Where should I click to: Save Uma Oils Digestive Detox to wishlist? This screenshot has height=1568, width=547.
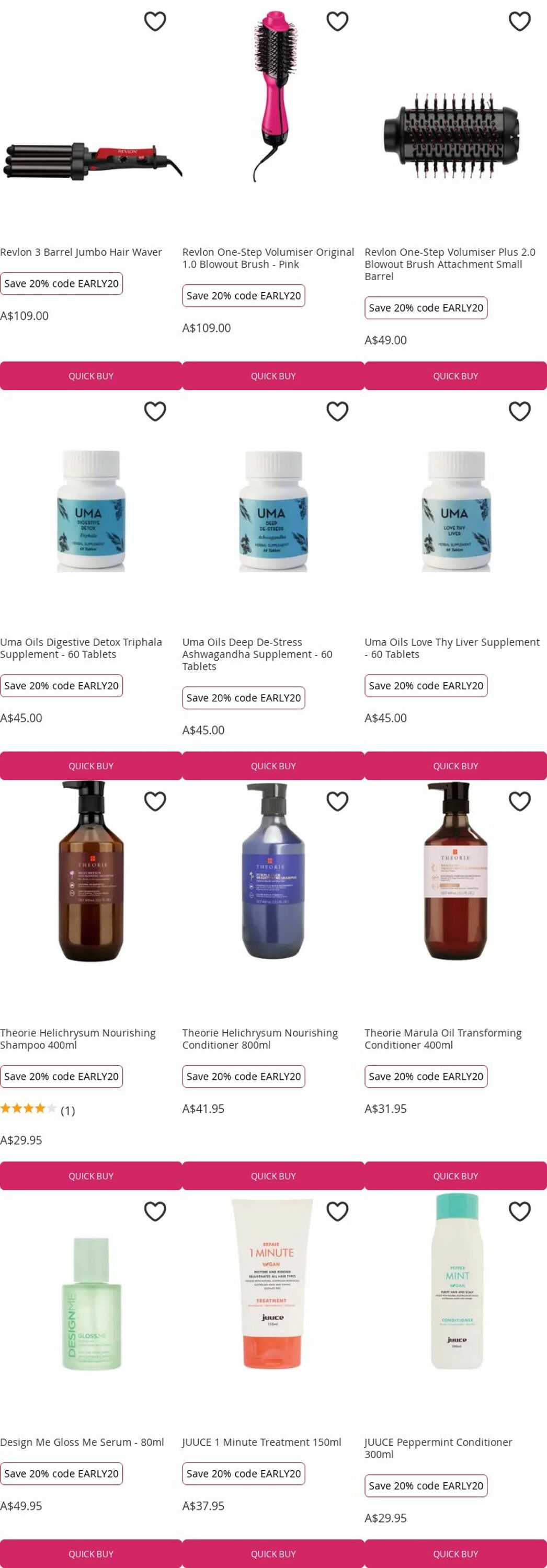pyautogui.click(x=155, y=411)
